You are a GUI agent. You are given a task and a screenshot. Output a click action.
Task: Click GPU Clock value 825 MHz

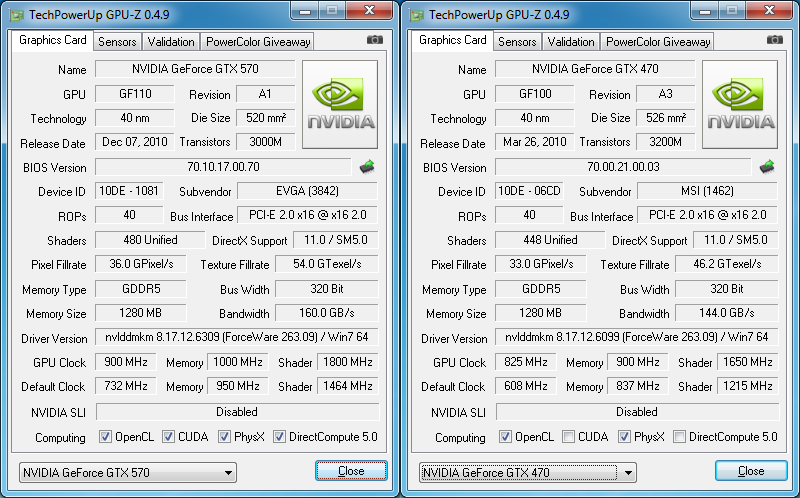(526, 362)
